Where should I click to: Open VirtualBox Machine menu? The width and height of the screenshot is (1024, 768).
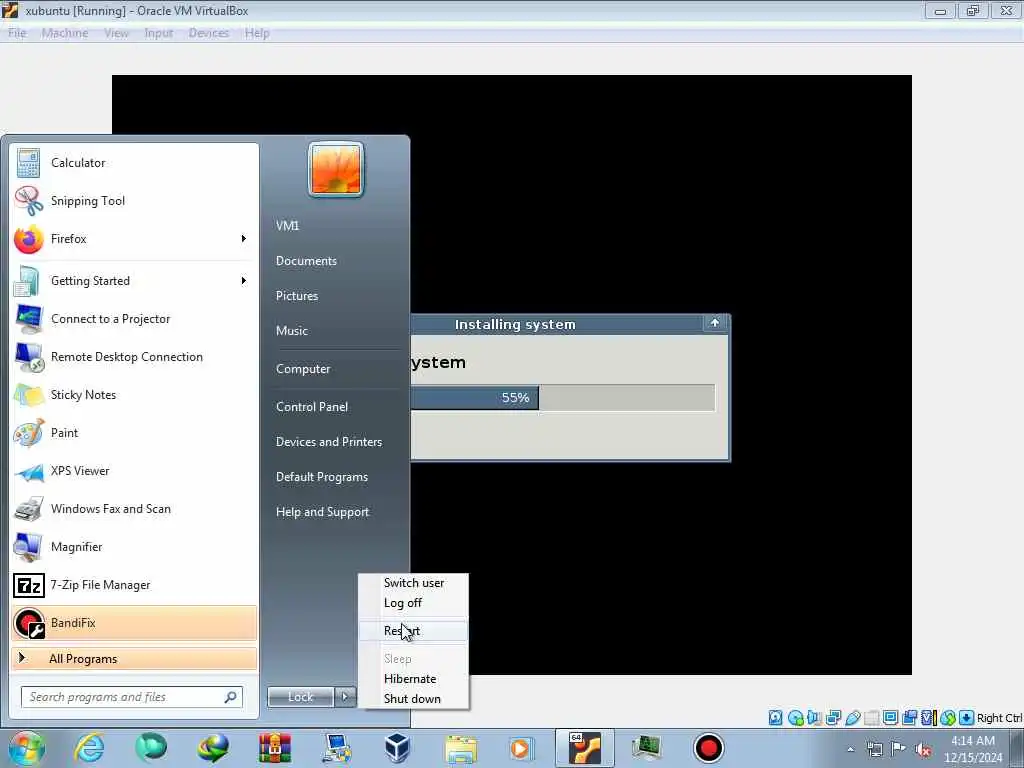[65, 33]
